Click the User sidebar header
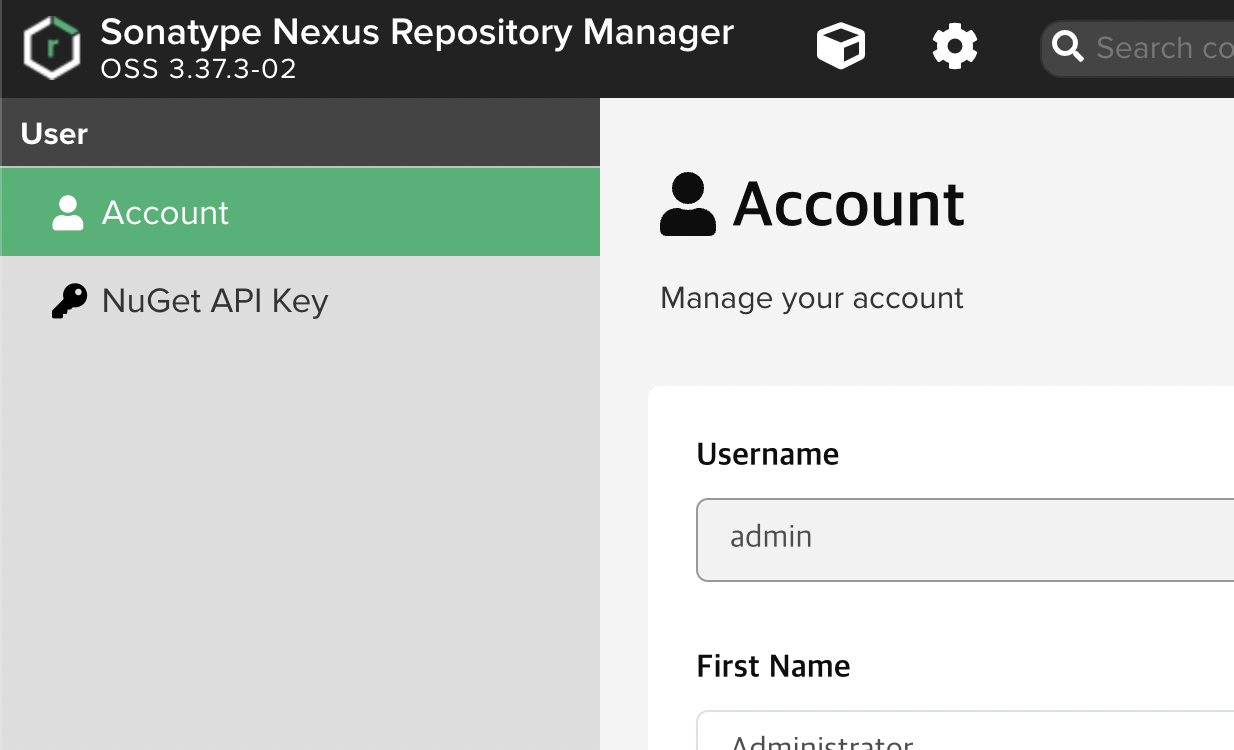 click(55, 133)
